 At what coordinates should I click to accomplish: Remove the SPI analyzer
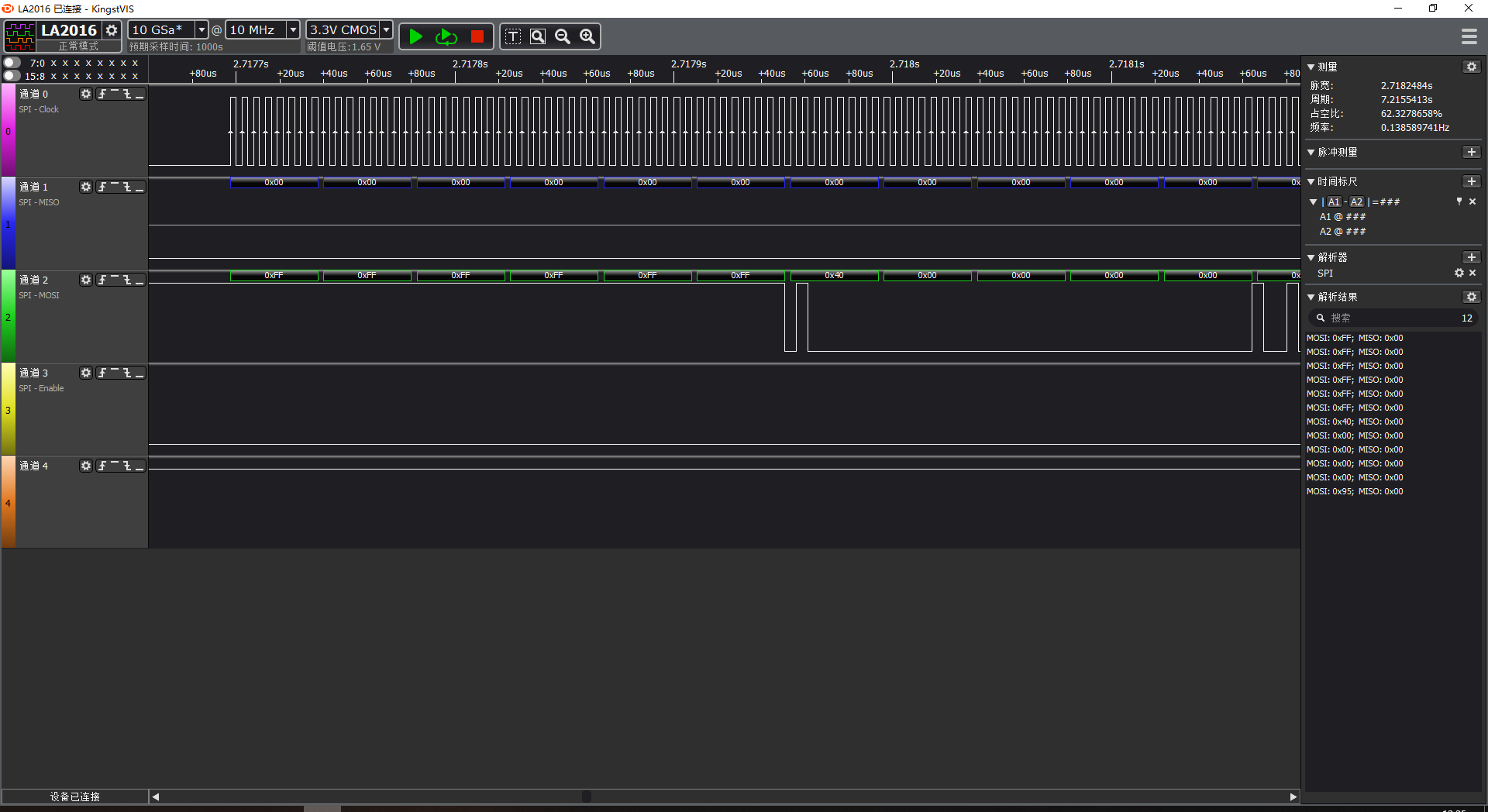tap(1472, 273)
